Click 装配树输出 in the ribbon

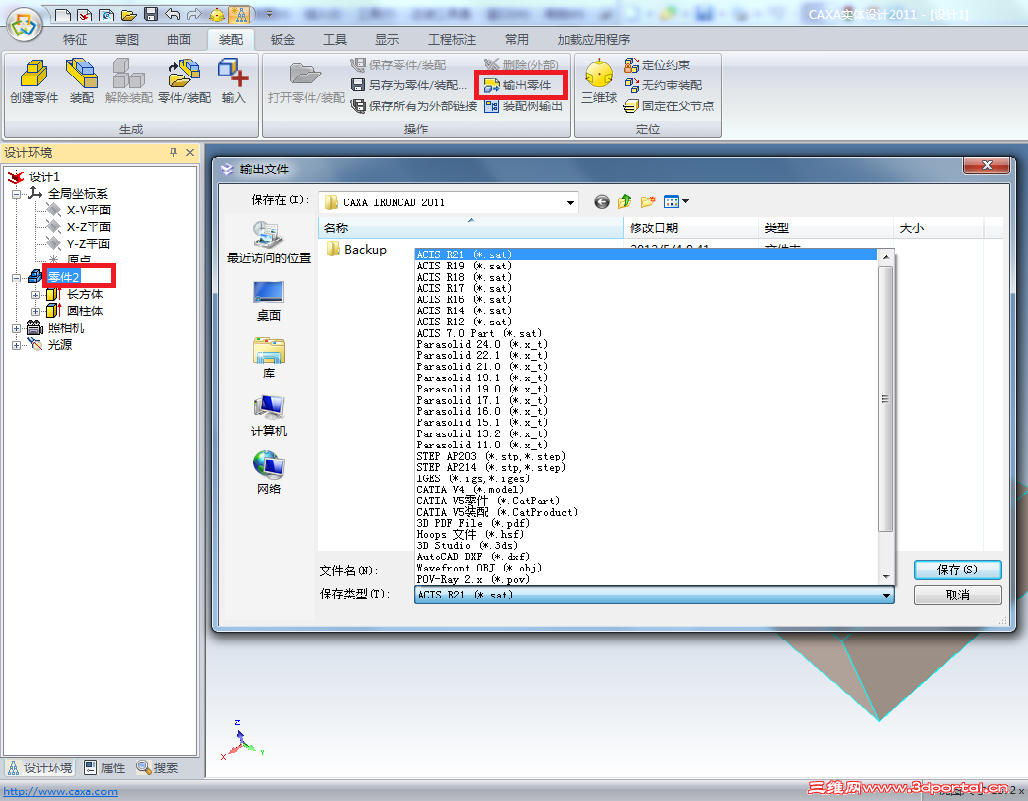(524, 106)
